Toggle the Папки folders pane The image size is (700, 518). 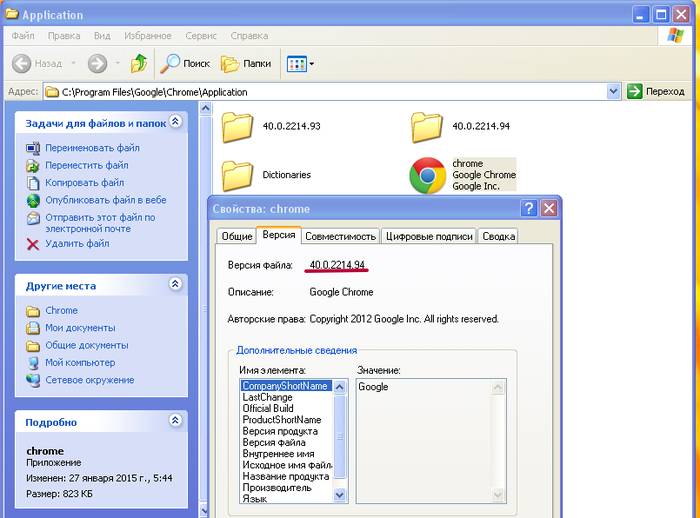tap(246, 64)
